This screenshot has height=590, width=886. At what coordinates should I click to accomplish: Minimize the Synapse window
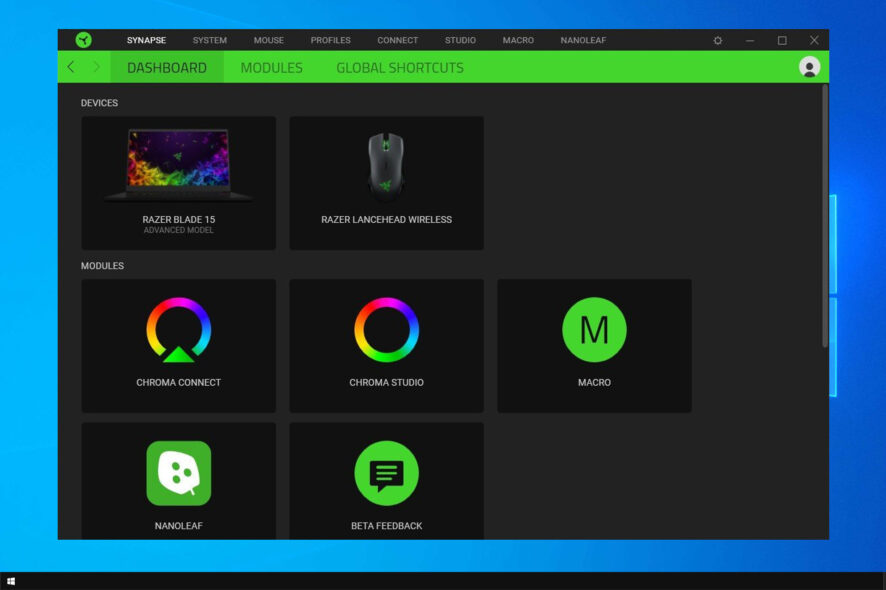click(750, 41)
